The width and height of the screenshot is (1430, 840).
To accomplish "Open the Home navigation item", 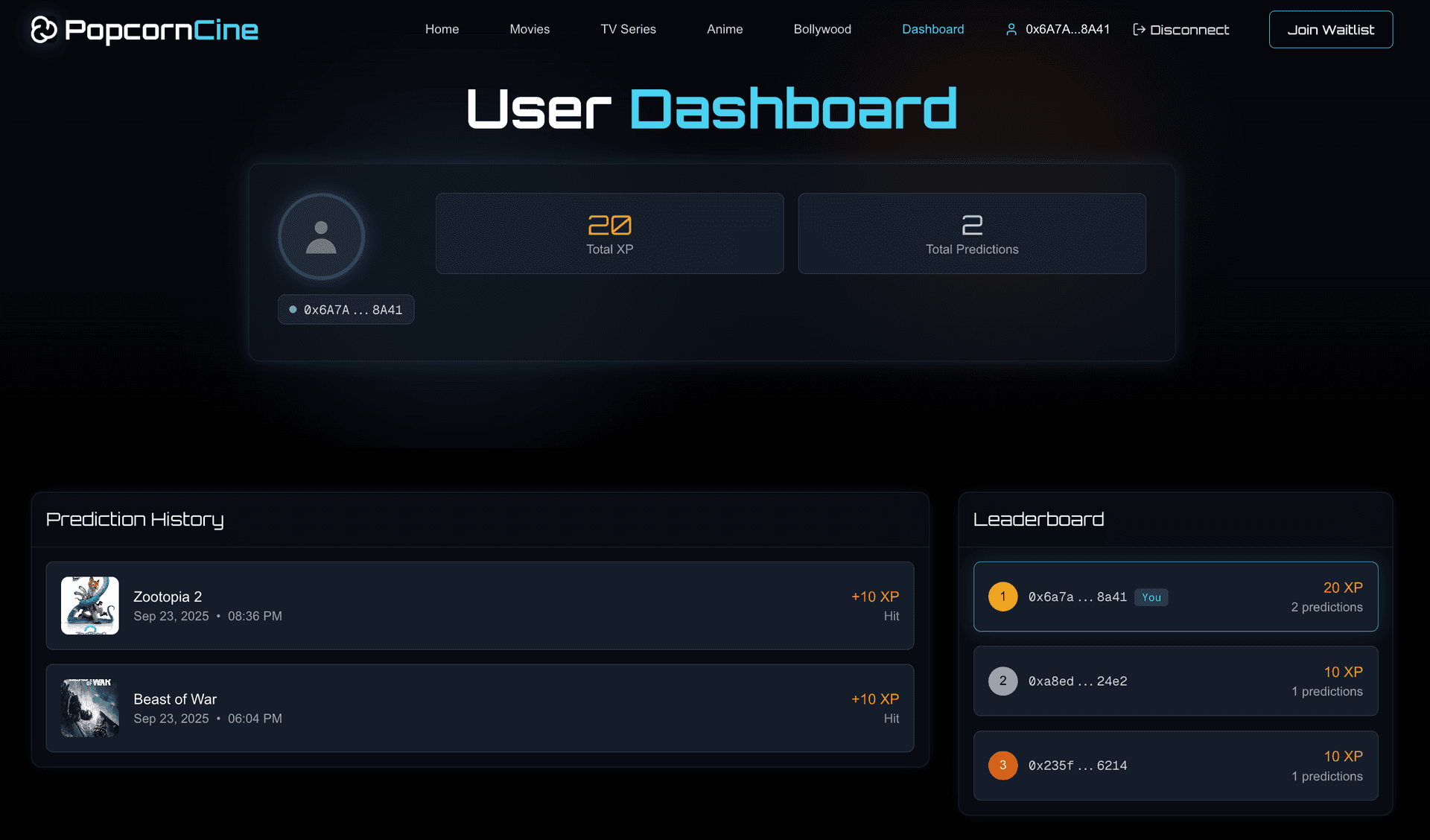I will pyautogui.click(x=442, y=29).
